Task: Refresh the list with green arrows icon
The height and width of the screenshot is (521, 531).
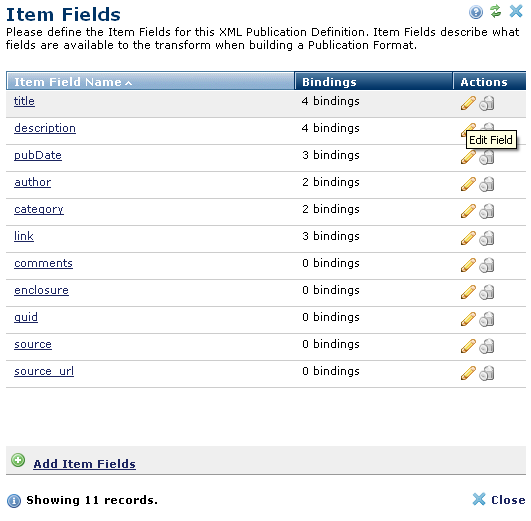Action: (x=495, y=11)
